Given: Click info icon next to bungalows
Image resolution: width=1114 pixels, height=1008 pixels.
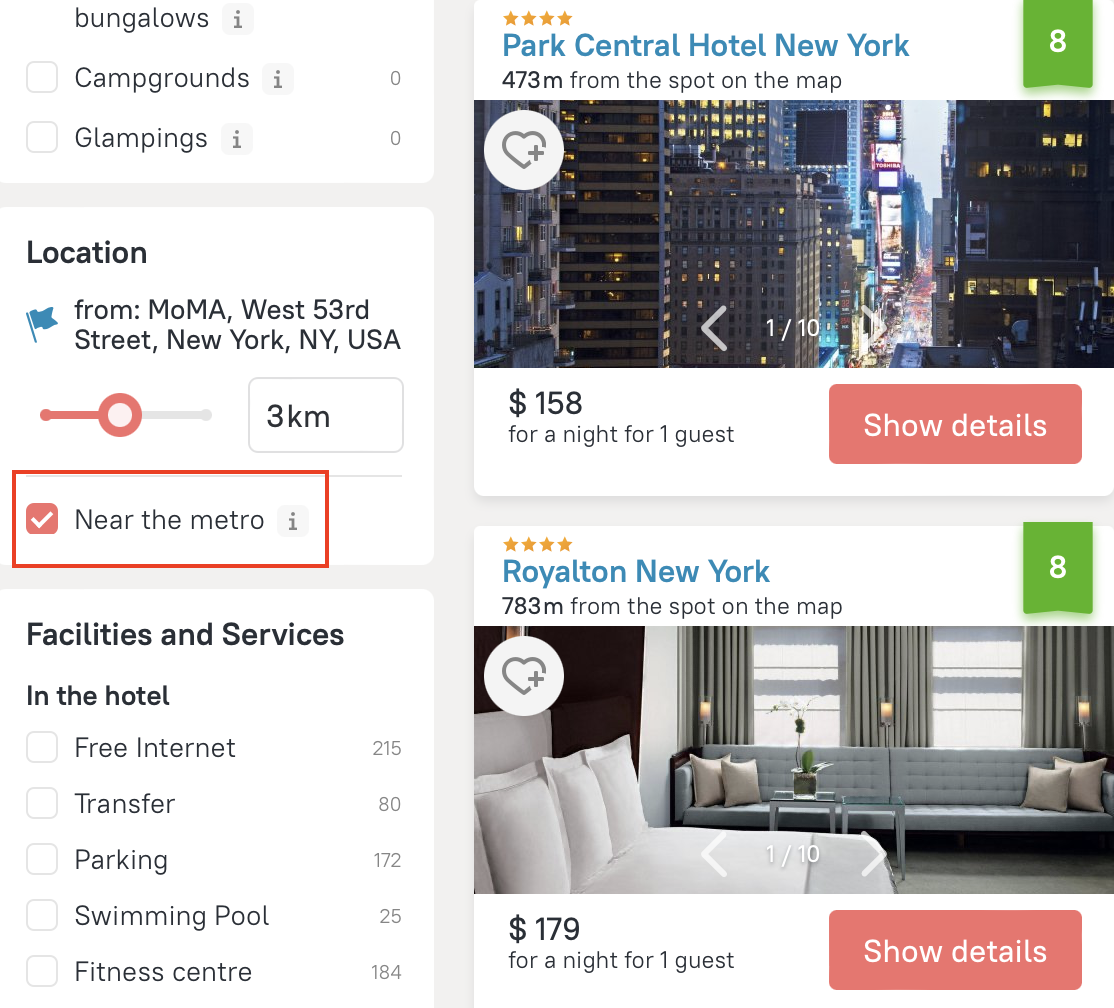Looking at the screenshot, I should 237,19.
